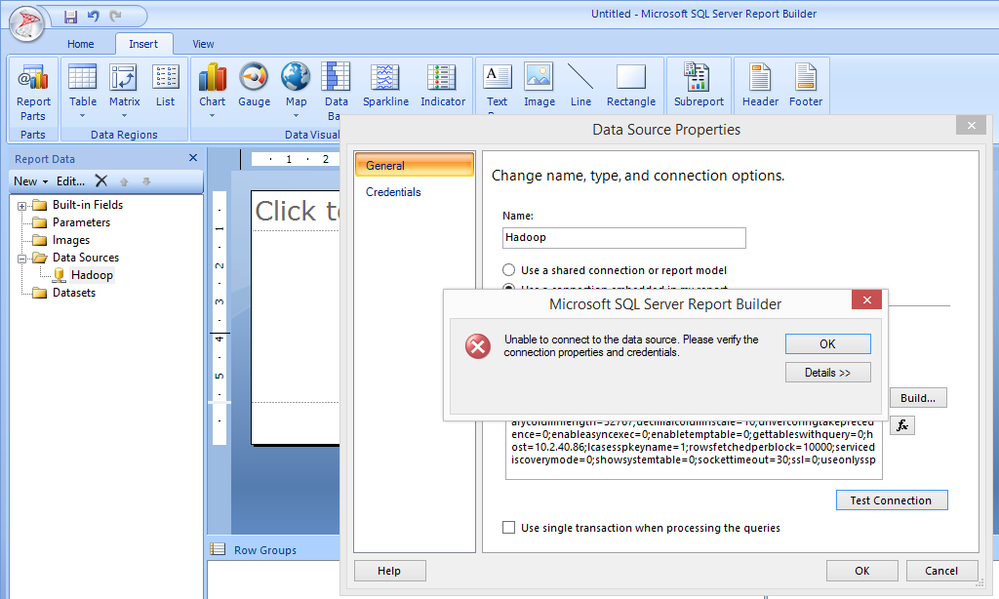Collapse the Data Sources folder
The height and width of the screenshot is (599, 999).
22,259
